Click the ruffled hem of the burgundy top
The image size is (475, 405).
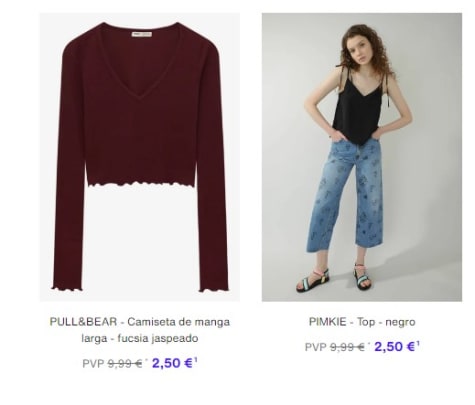pyautogui.click(x=140, y=184)
